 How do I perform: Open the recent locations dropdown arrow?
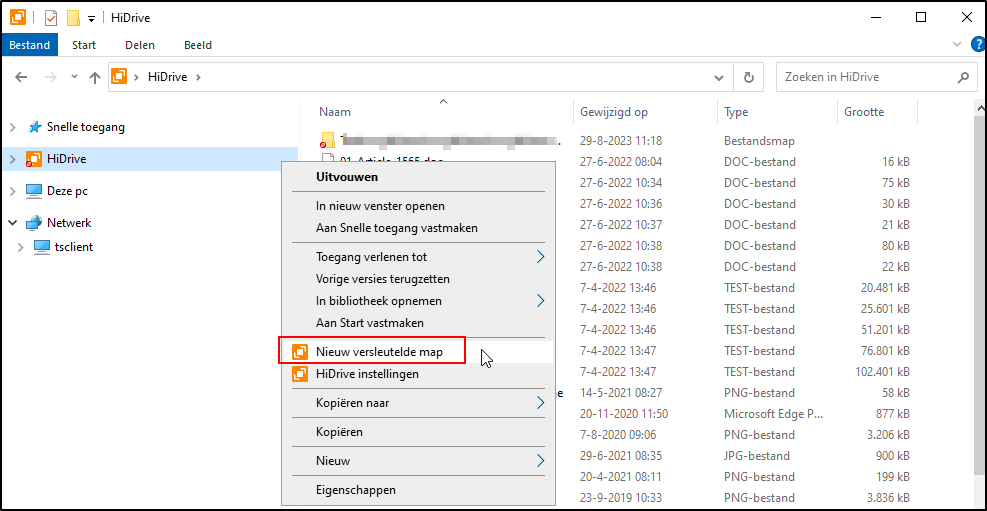74,77
